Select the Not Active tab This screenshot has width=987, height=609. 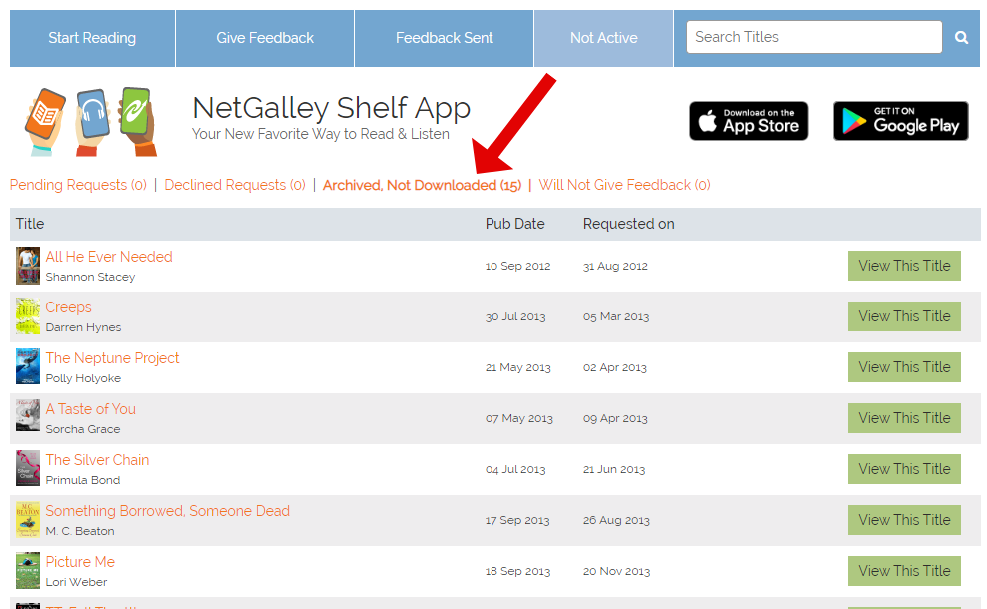coord(603,38)
